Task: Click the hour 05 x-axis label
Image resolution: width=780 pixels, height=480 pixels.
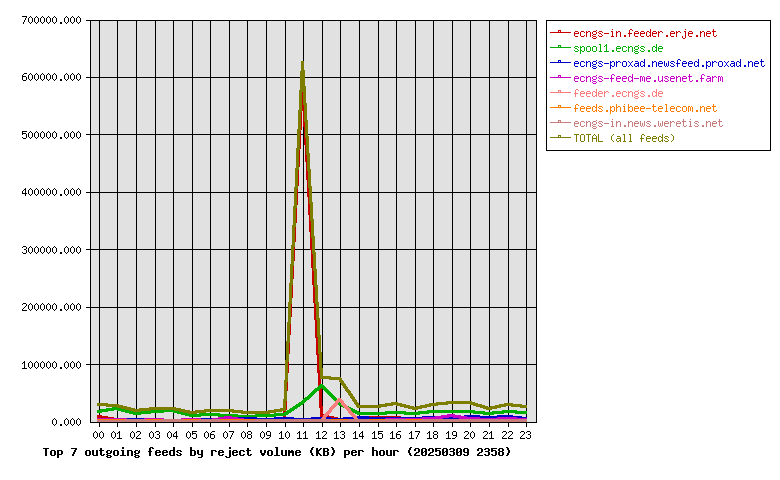Action: 192,435
